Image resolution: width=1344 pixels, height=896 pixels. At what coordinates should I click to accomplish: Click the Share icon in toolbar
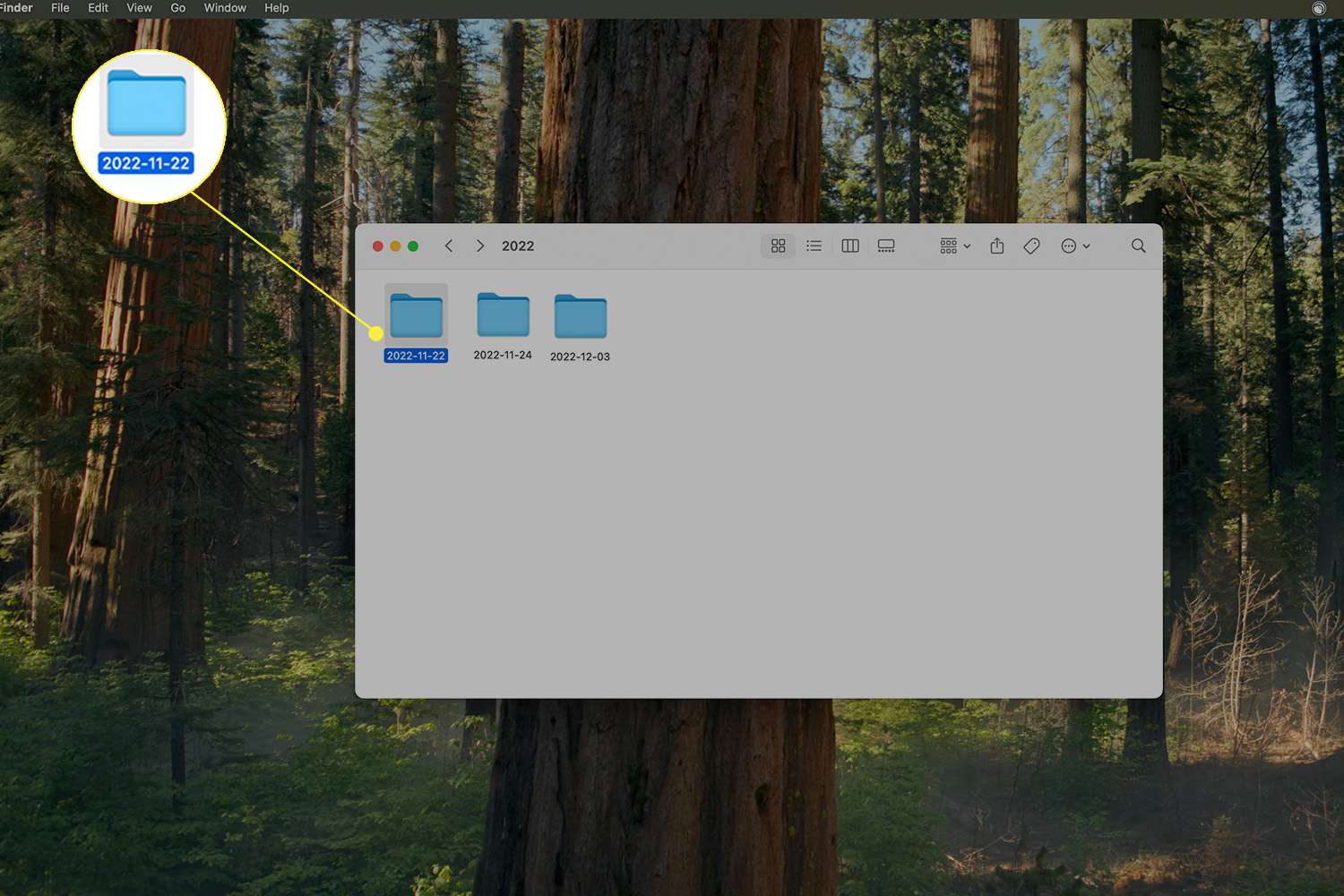point(997,246)
